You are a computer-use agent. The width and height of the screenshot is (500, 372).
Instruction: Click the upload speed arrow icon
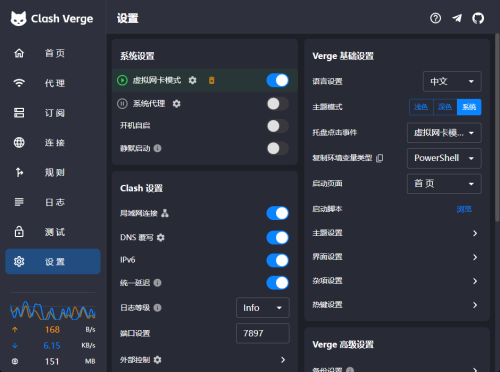pos(15,330)
